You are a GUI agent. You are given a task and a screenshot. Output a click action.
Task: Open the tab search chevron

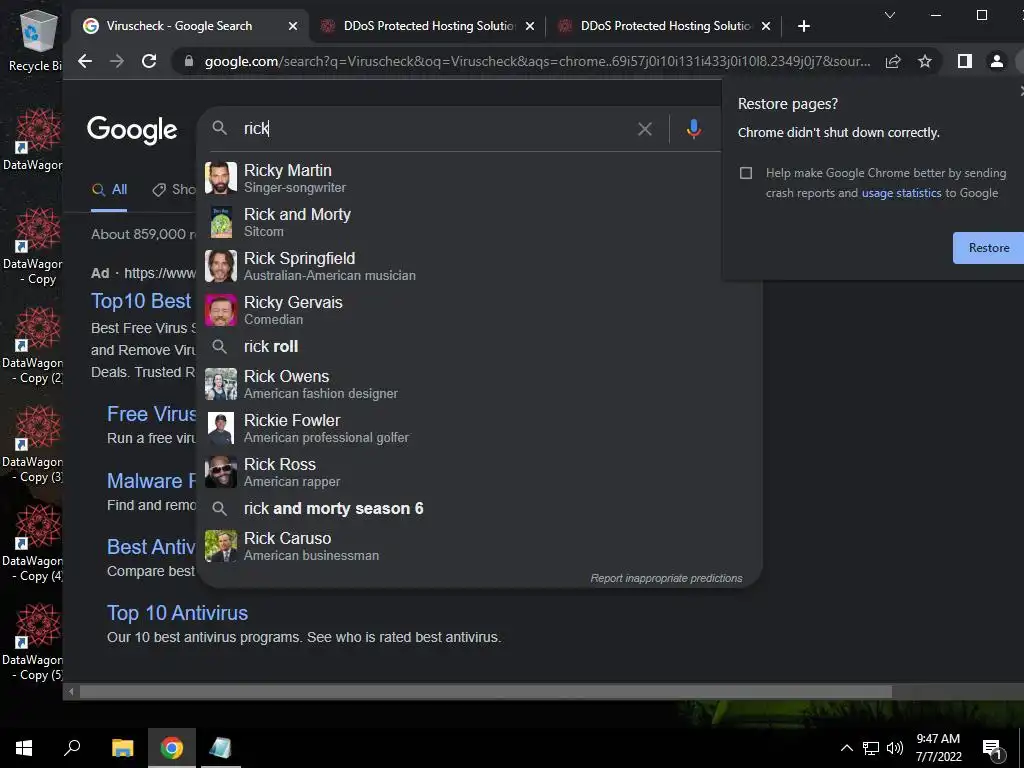(889, 15)
